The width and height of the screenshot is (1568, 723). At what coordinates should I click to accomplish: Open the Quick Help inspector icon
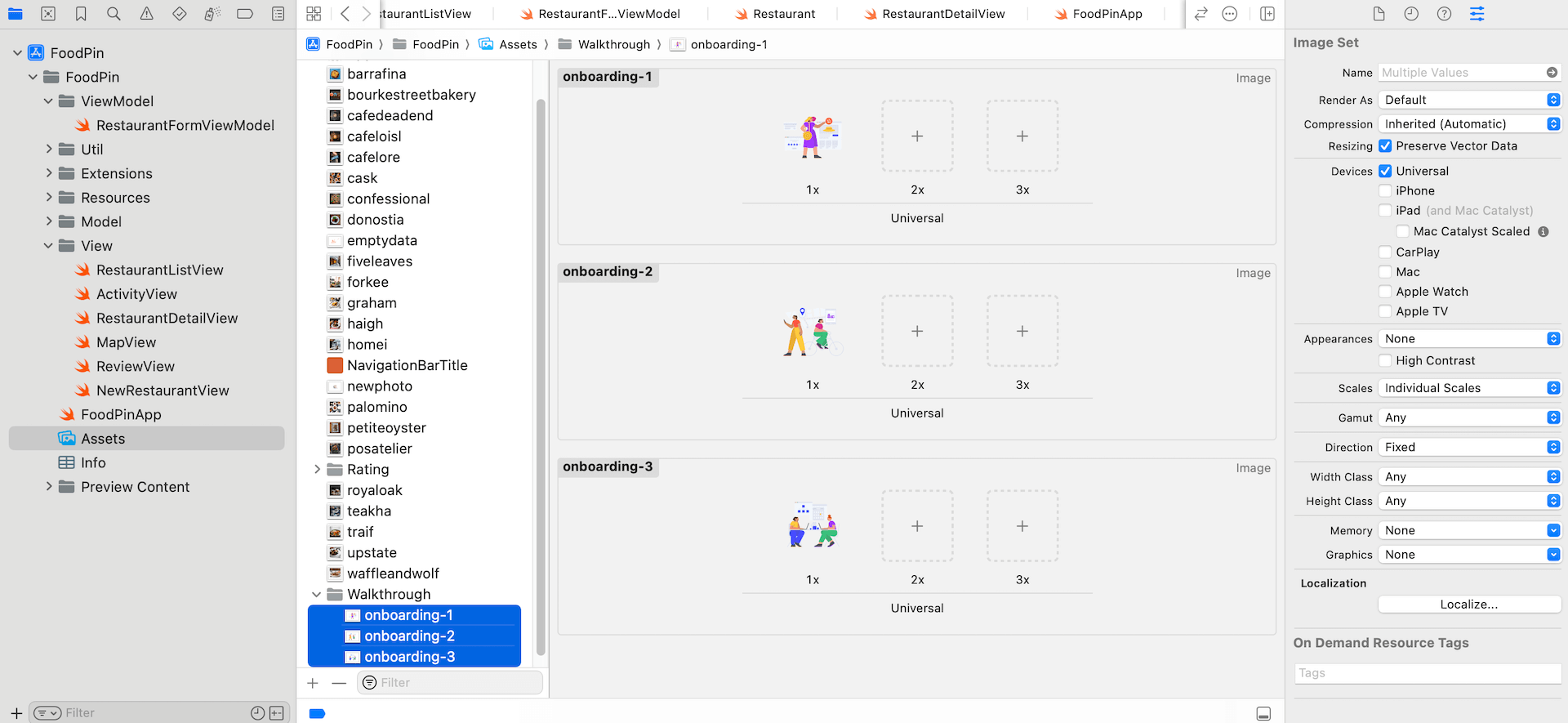click(x=1444, y=14)
